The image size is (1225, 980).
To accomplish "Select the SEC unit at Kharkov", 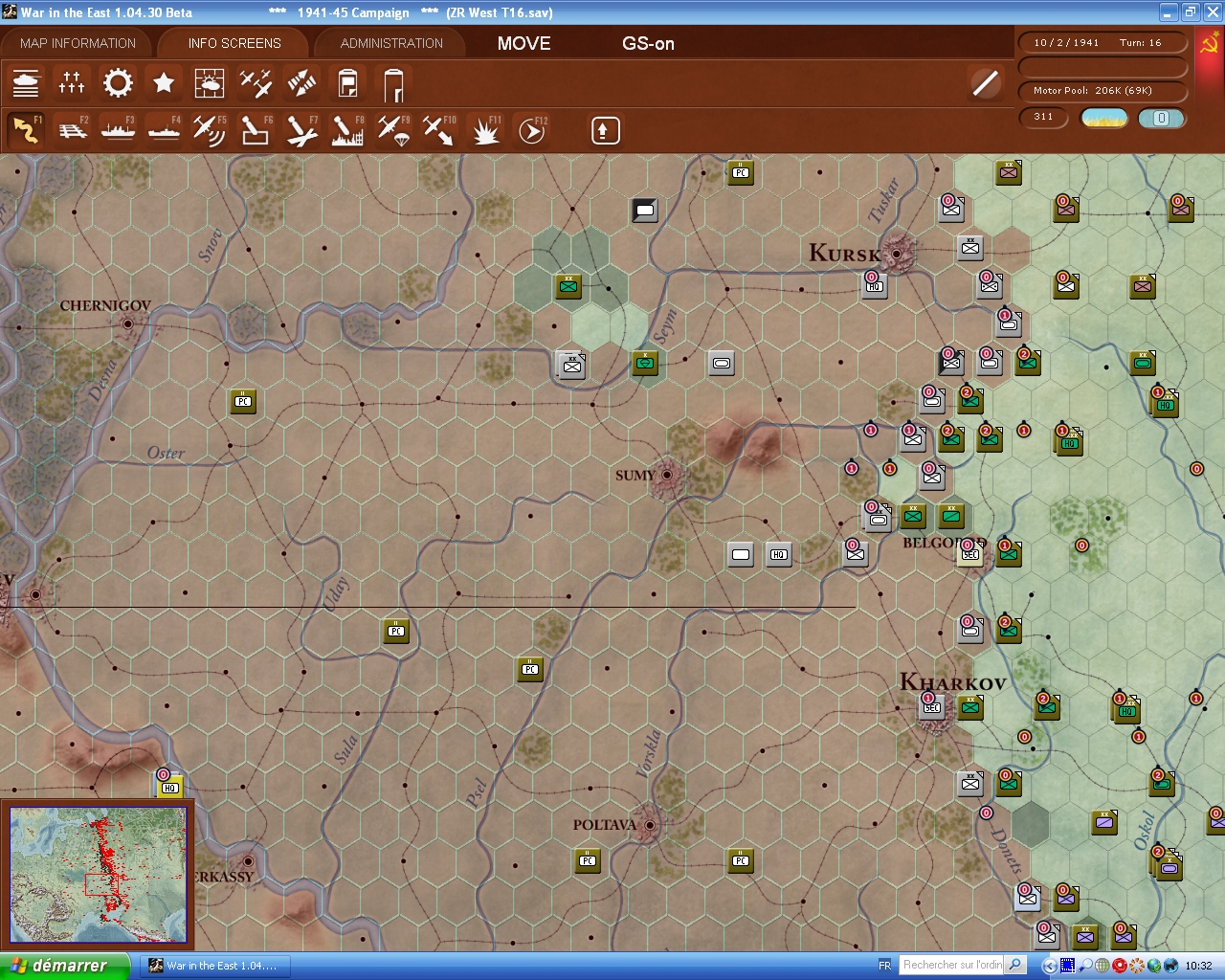I will (931, 706).
